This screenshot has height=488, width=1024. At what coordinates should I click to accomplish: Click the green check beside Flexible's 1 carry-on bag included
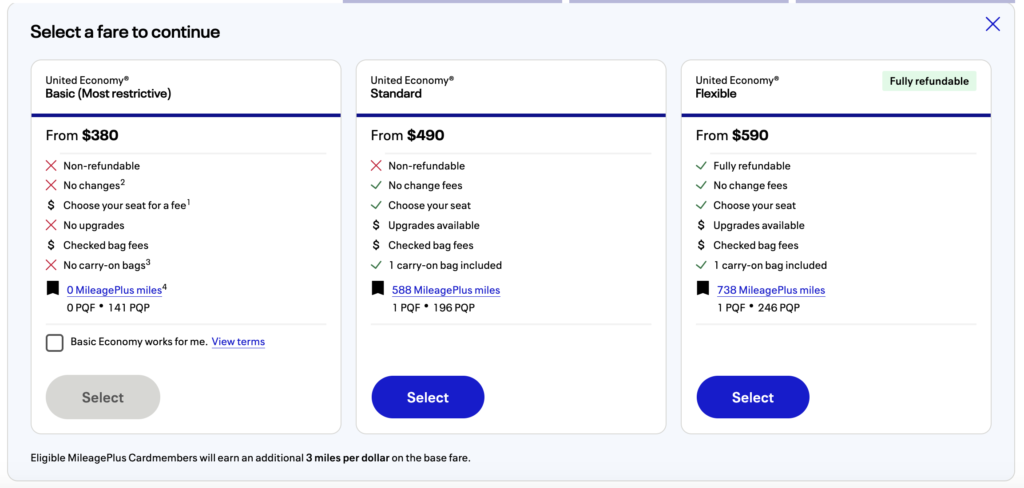click(x=701, y=265)
